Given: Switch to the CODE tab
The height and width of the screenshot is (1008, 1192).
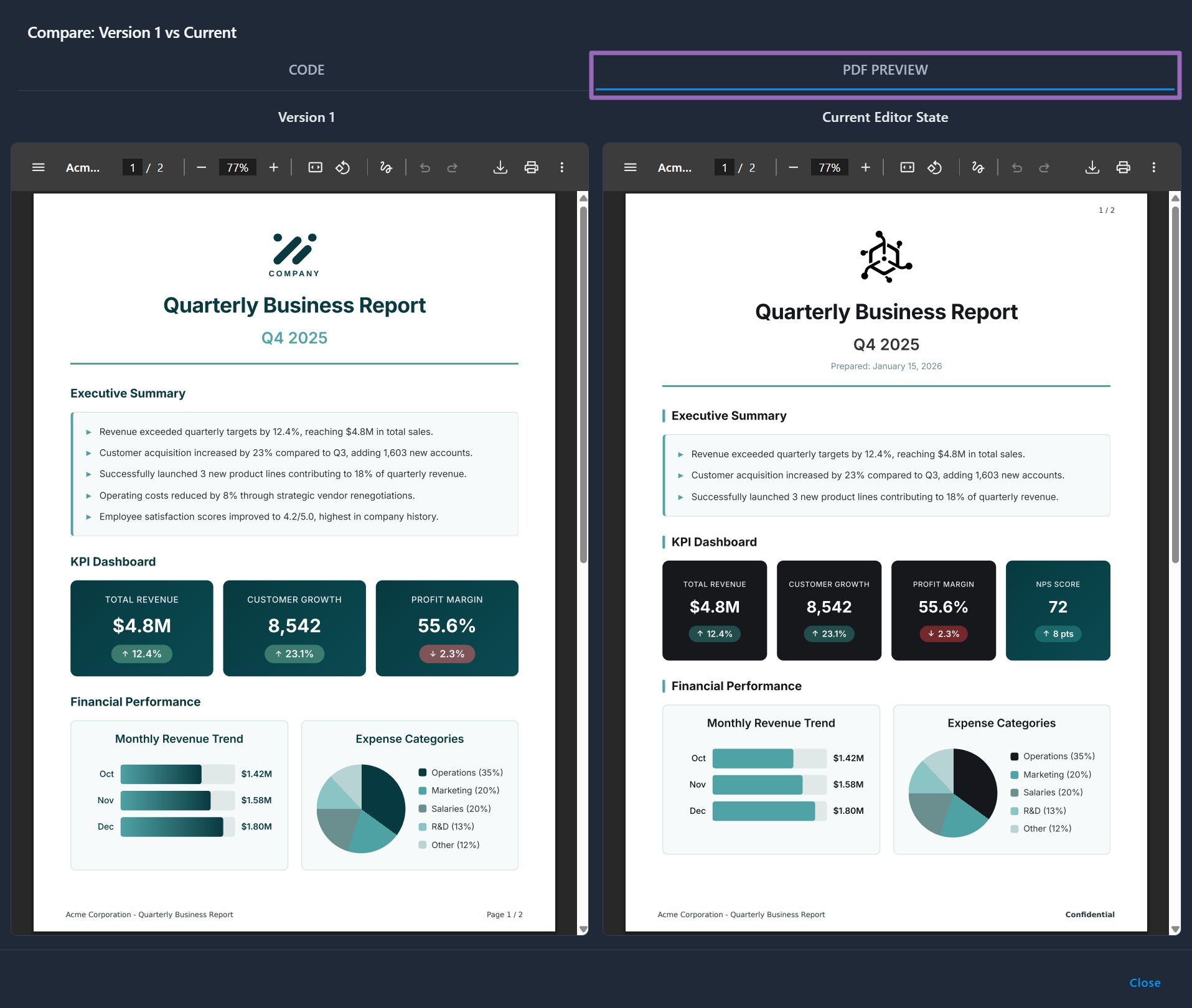Looking at the screenshot, I should coord(306,70).
